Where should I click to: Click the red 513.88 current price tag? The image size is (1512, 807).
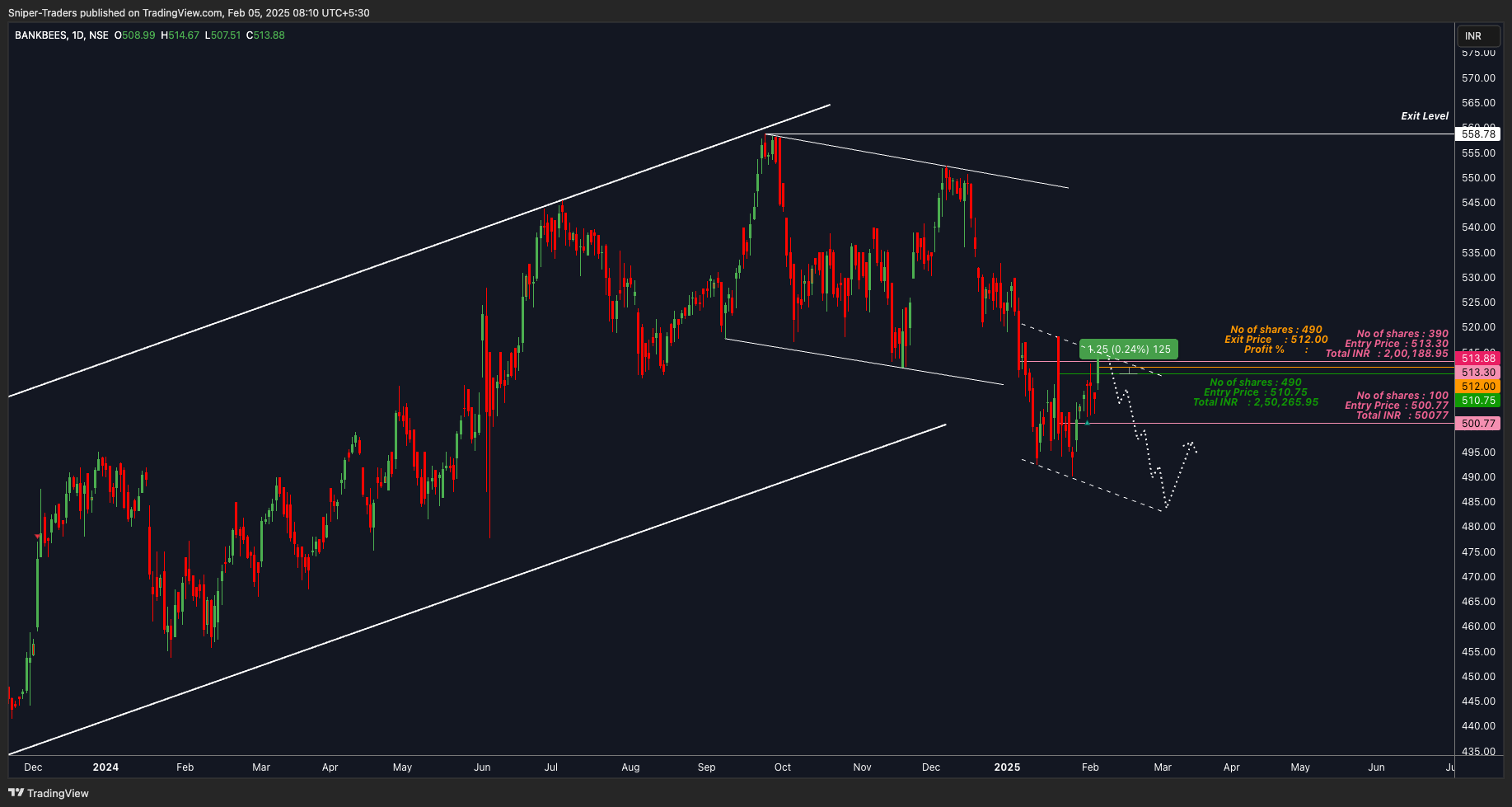pos(1478,358)
